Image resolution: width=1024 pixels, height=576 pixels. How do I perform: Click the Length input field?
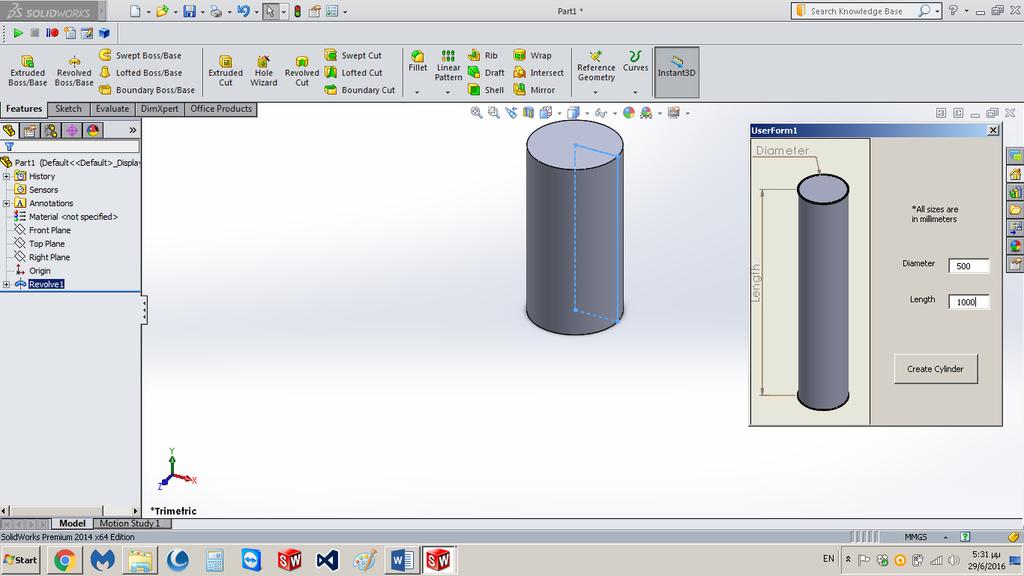click(x=969, y=302)
